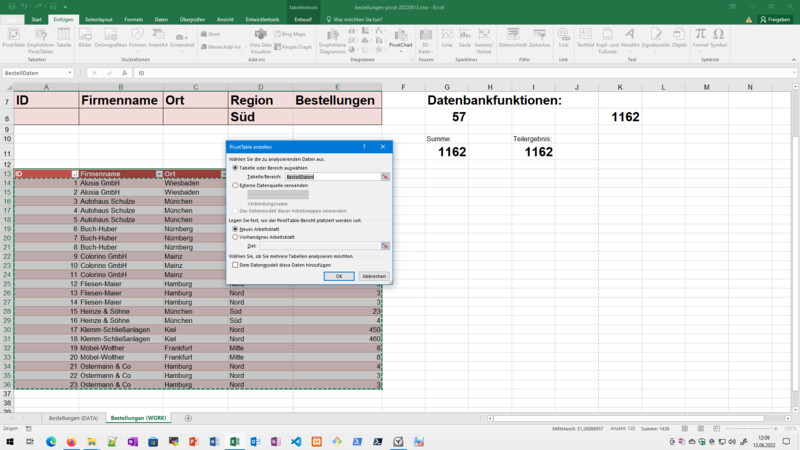Insert a Linie sparkline

coord(447,38)
